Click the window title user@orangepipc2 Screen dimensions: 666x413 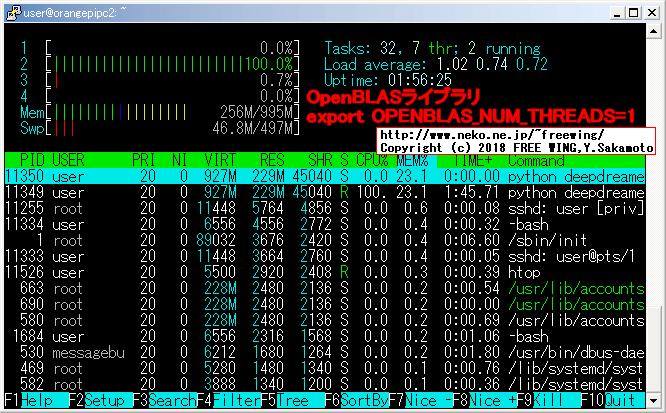(x=75, y=13)
